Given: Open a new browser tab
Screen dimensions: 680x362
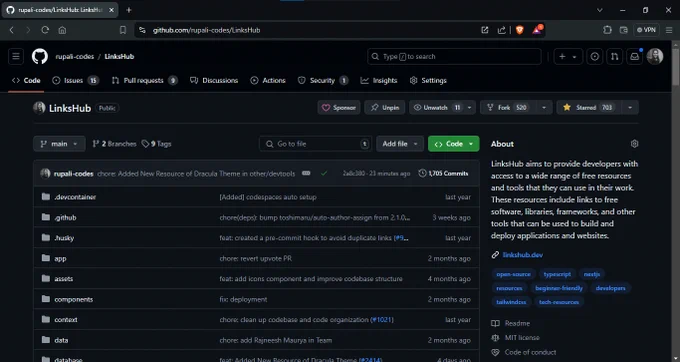Looking at the screenshot, I should point(128,10).
